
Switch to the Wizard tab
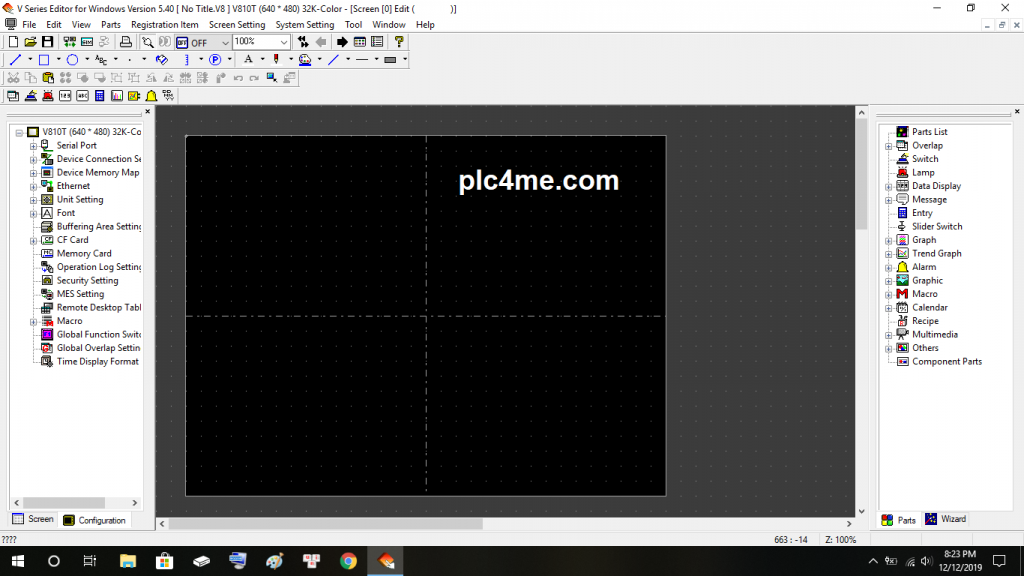click(945, 519)
